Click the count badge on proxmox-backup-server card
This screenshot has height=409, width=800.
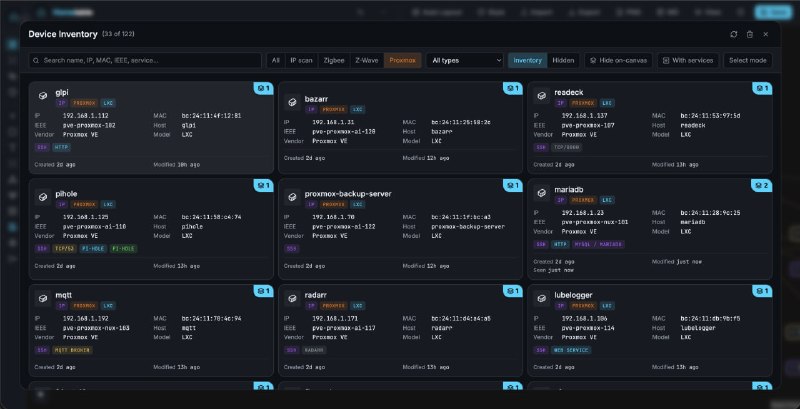pyautogui.click(x=513, y=185)
